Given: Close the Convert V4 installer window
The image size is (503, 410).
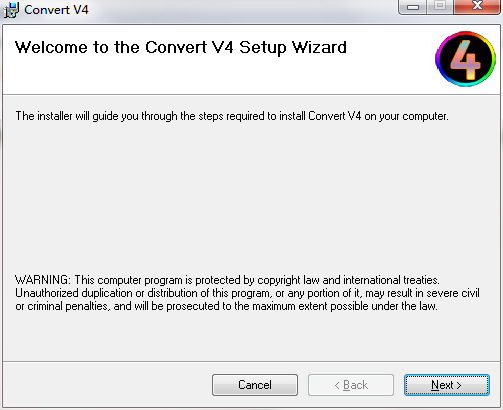Looking at the screenshot, I should click(477, 7).
